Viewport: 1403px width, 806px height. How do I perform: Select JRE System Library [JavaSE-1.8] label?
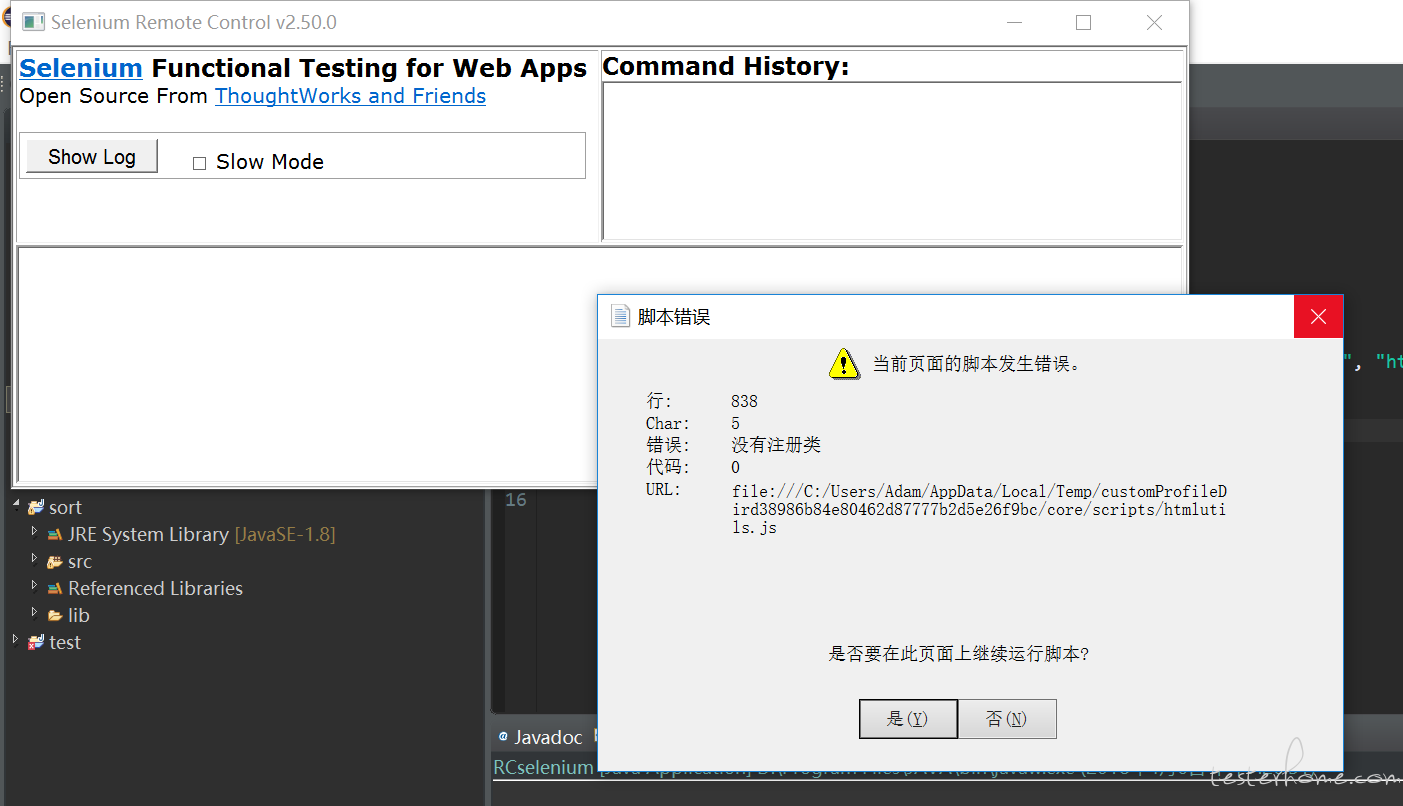(202, 535)
